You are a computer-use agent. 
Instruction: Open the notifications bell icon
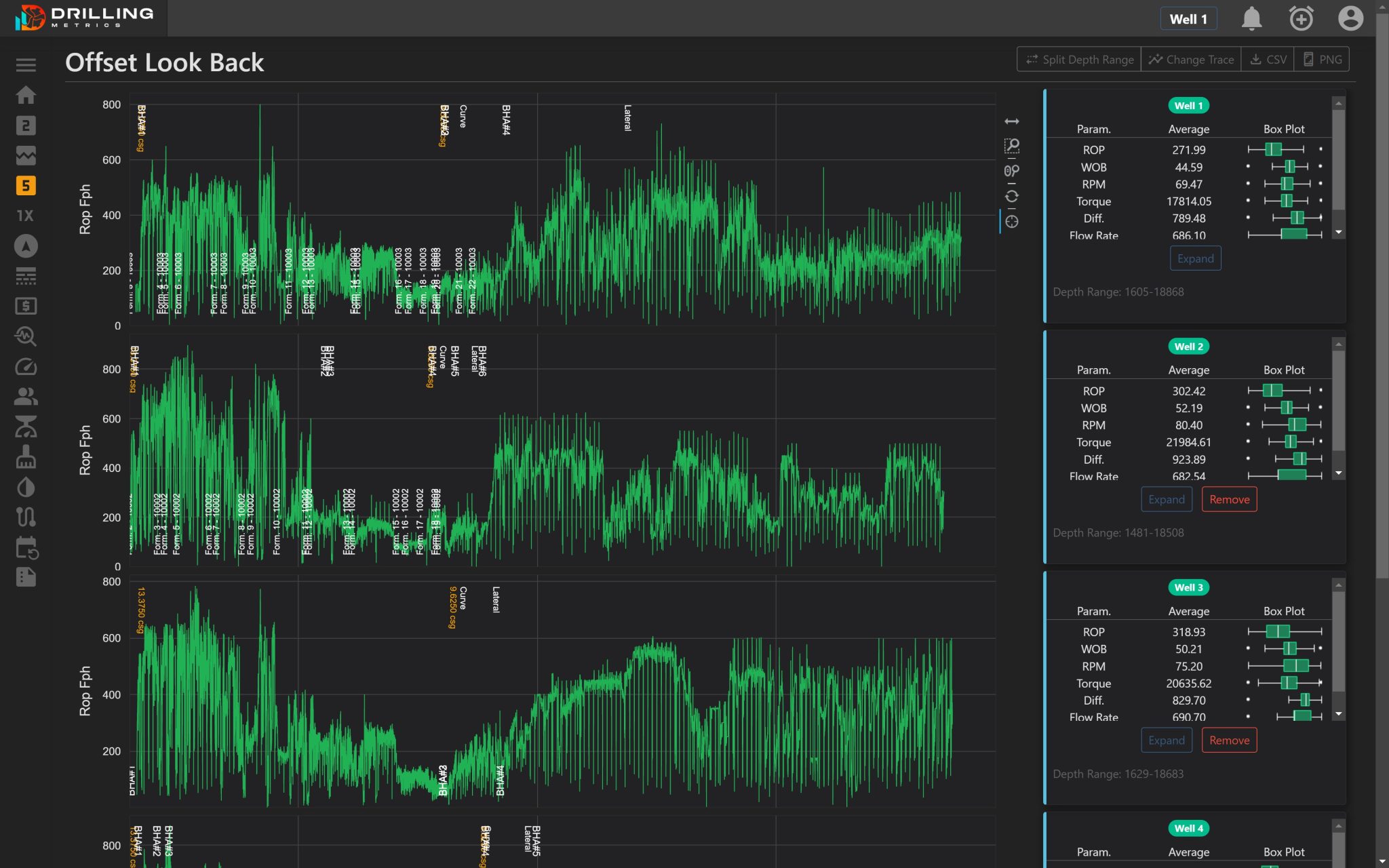coord(1251,18)
